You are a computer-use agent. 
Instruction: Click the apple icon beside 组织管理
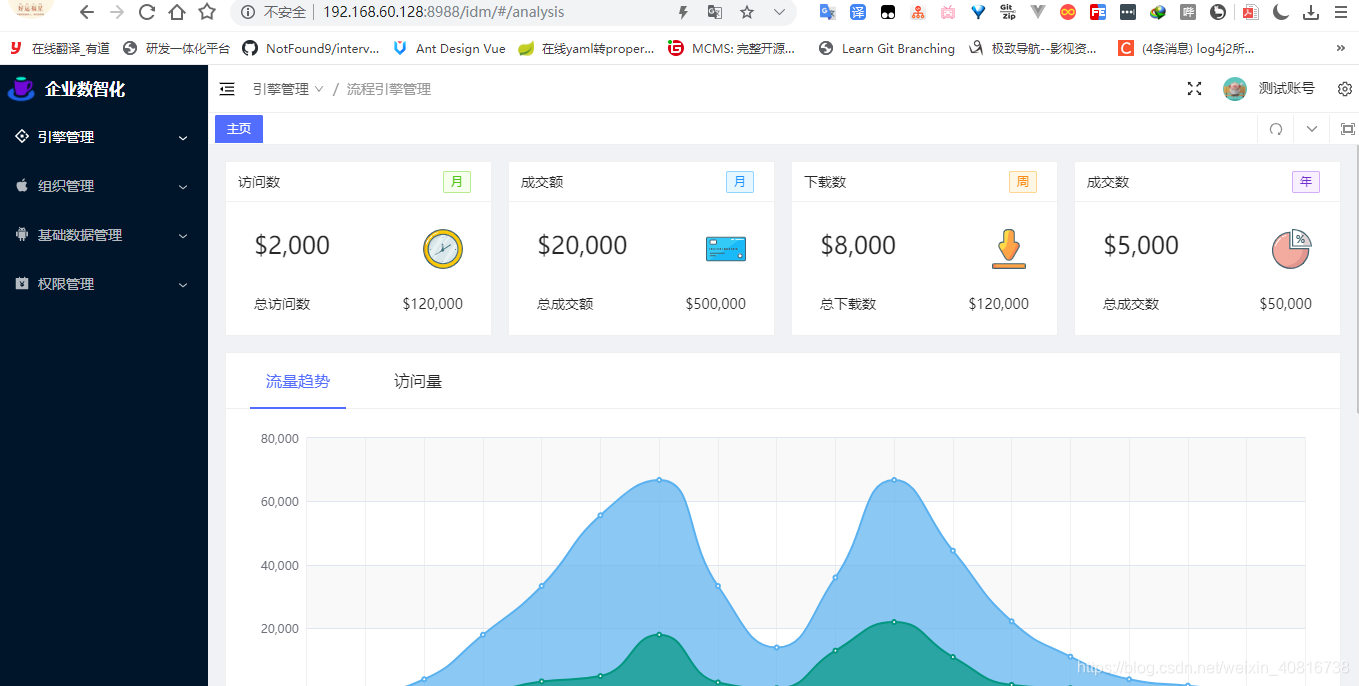(x=22, y=185)
